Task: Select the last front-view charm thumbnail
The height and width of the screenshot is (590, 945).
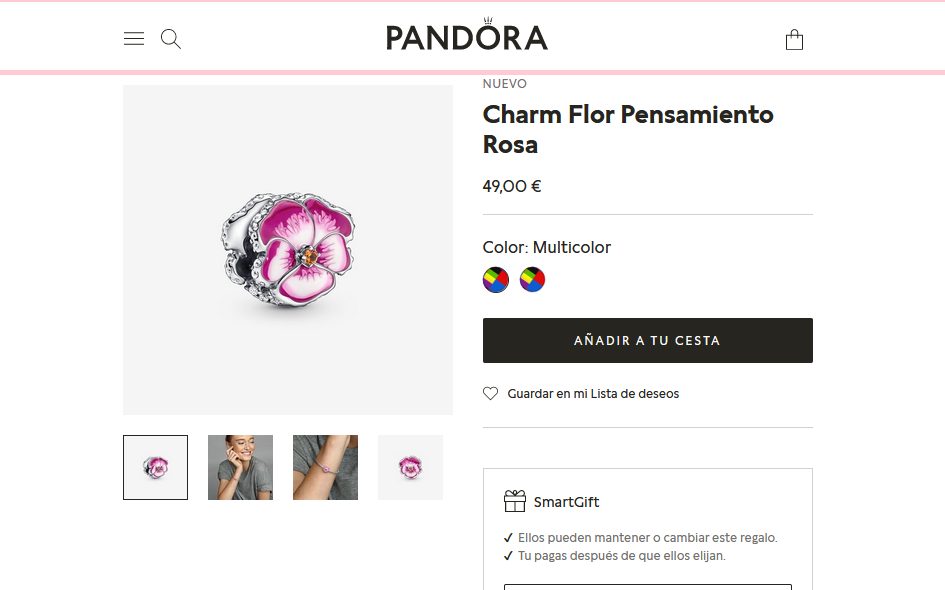Action: 410,467
